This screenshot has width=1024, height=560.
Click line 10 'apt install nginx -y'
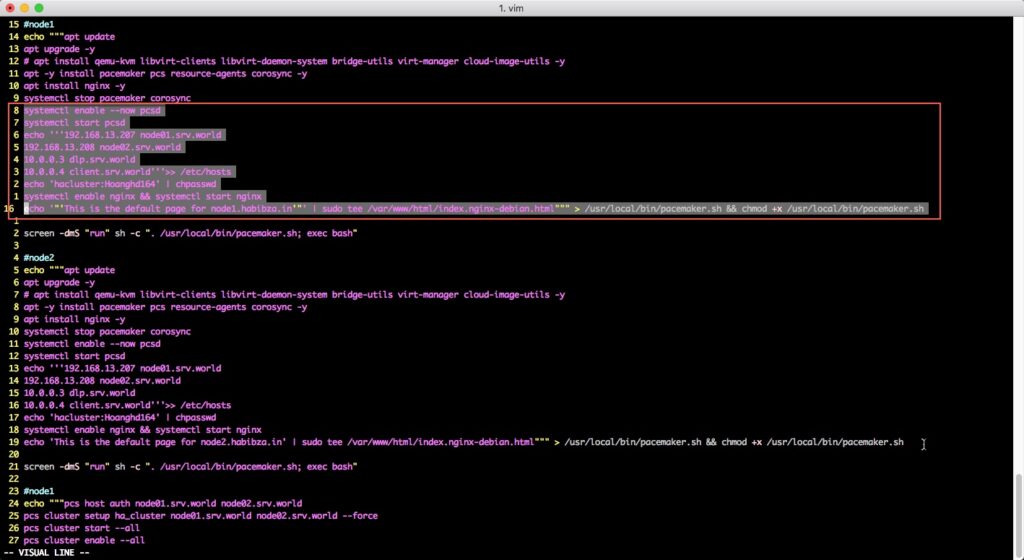(x=74, y=86)
